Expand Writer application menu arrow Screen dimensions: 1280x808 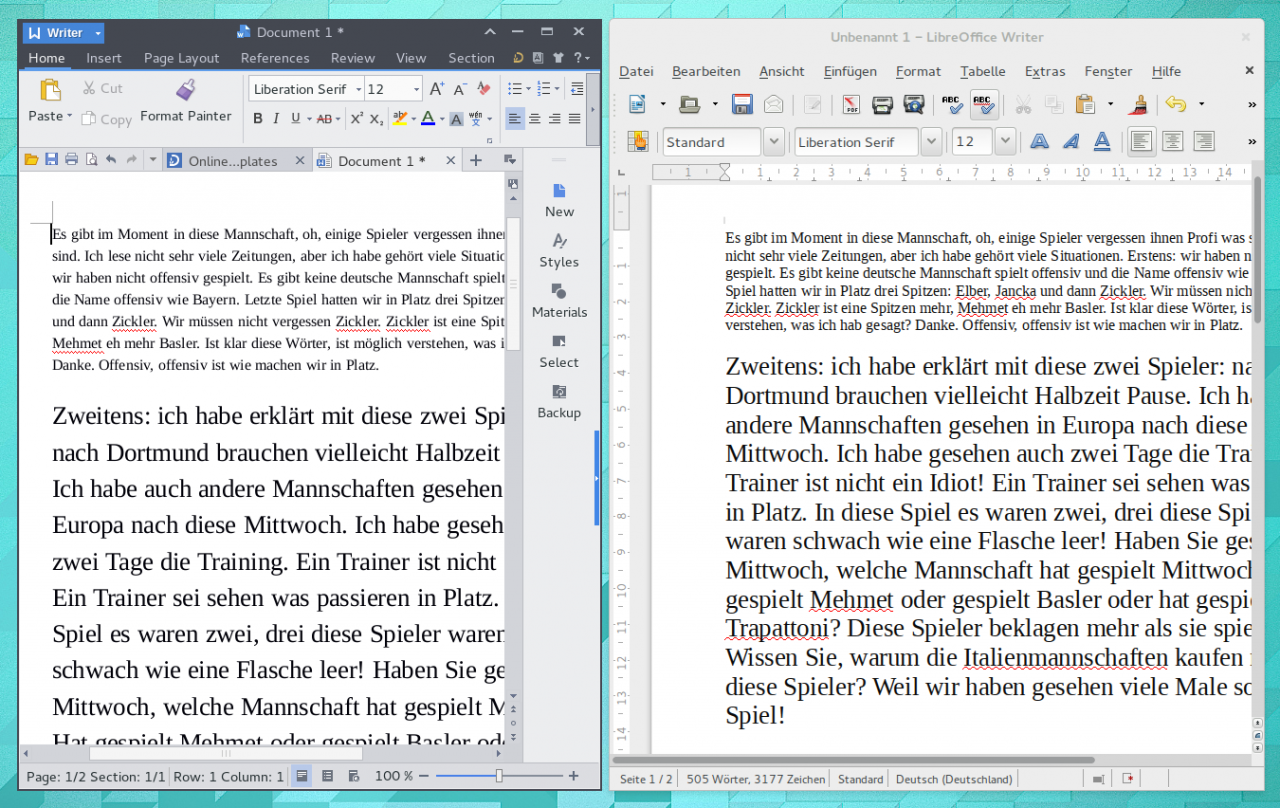[x=97, y=33]
